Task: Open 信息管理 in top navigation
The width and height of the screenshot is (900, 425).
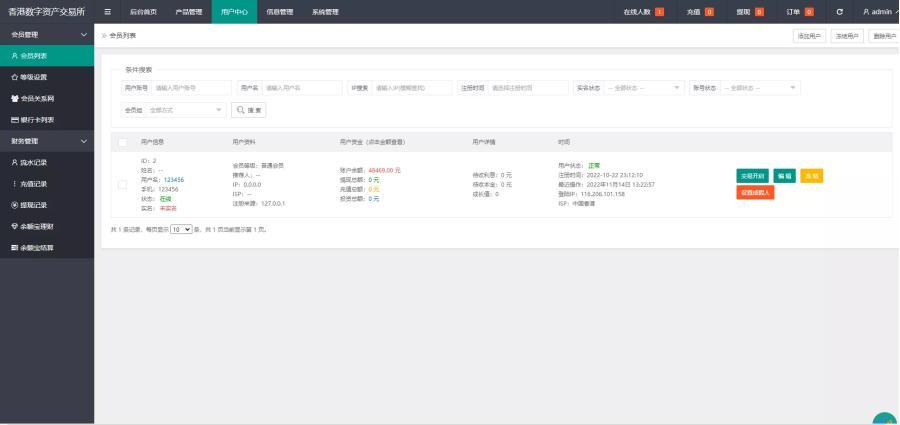Action: coord(280,11)
